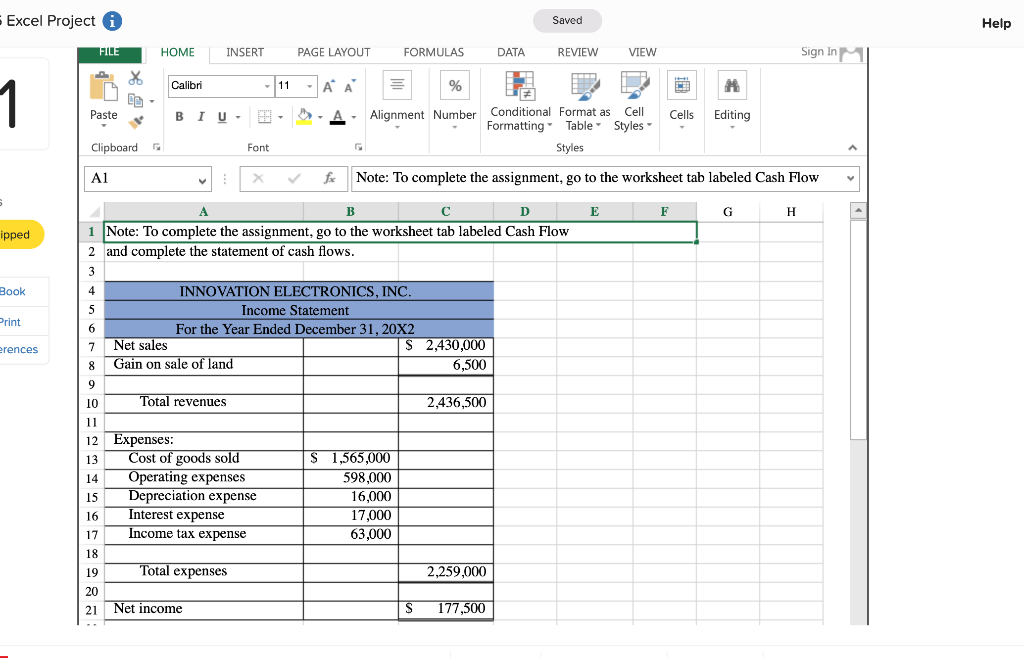Open the Help link
Image resolution: width=1024 pixels, height=658 pixels.
coord(996,23)
